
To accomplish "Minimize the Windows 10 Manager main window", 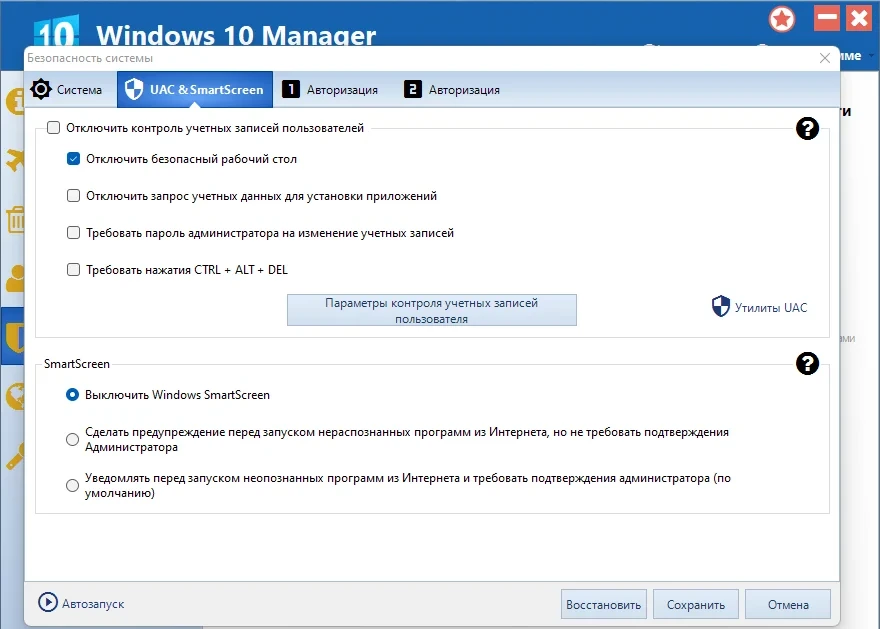I will pyautogui.click(x=827, y=18).
